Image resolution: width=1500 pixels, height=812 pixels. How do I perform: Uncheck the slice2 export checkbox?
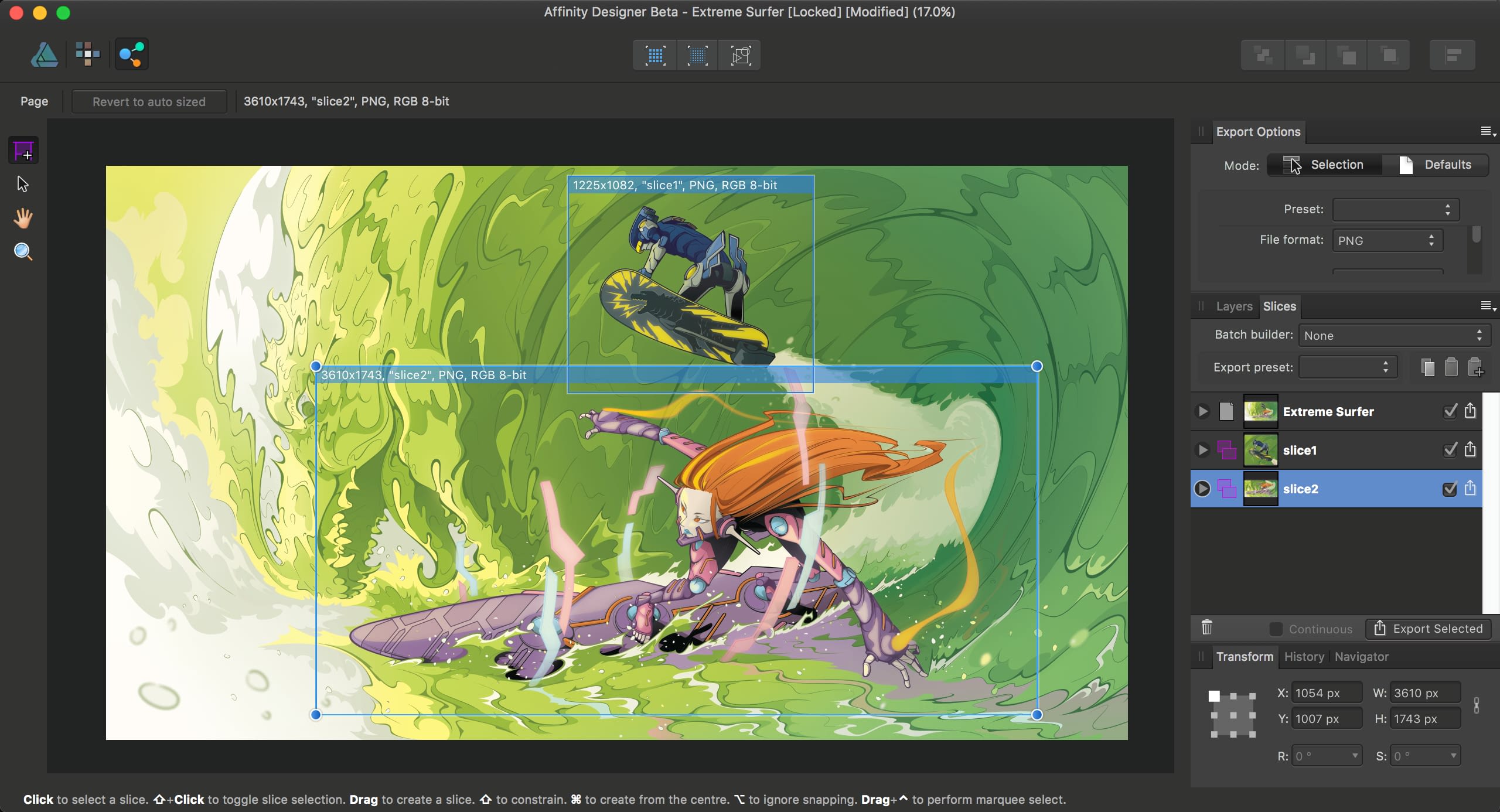[1450, 489]
